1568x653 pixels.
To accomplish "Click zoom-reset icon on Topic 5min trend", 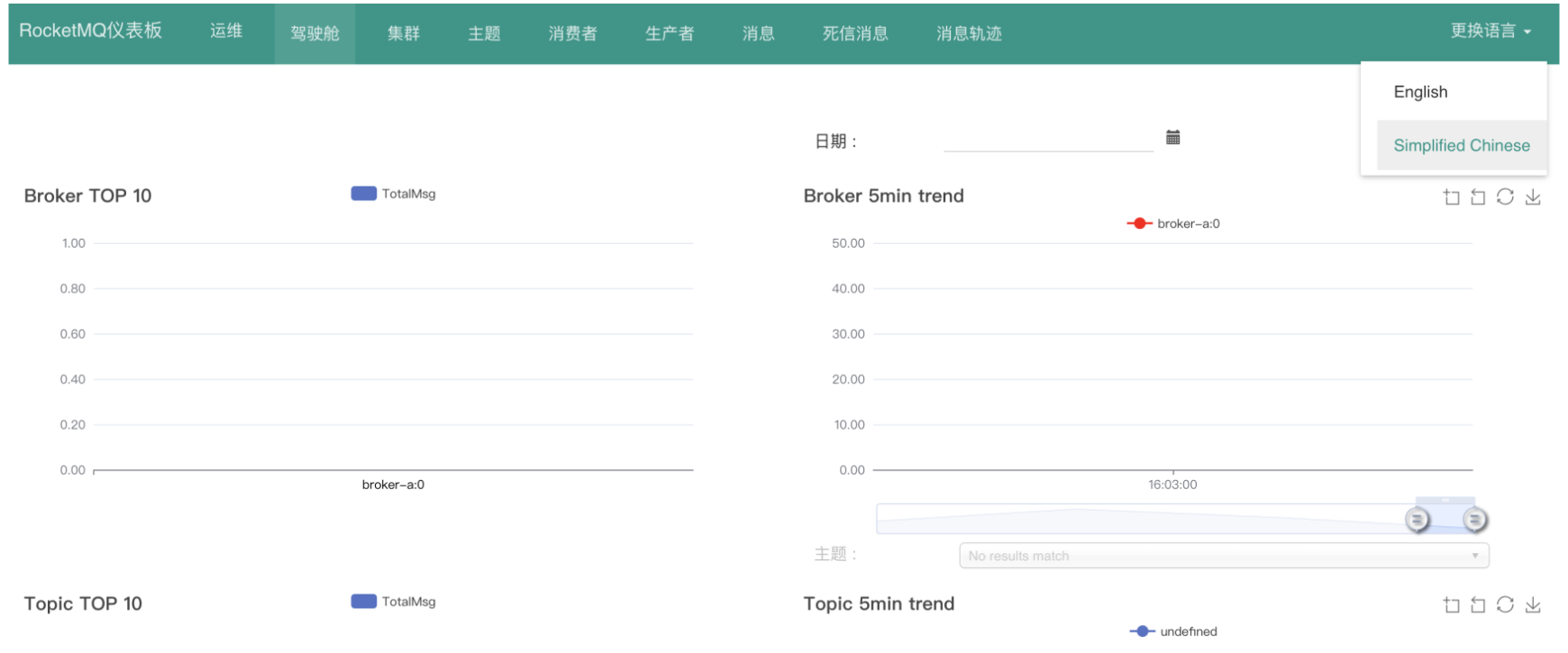I will click(1478, 605).
